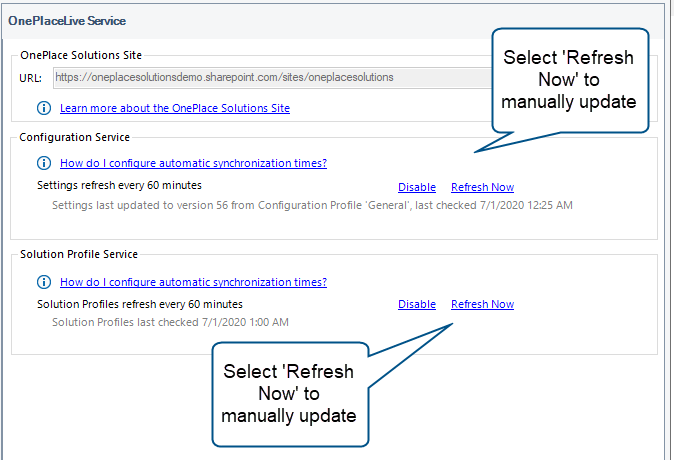Viewport: 674px width, 460px height.
Task: Open synchronization times help under Configuration Service
Action: click(193, 163)
